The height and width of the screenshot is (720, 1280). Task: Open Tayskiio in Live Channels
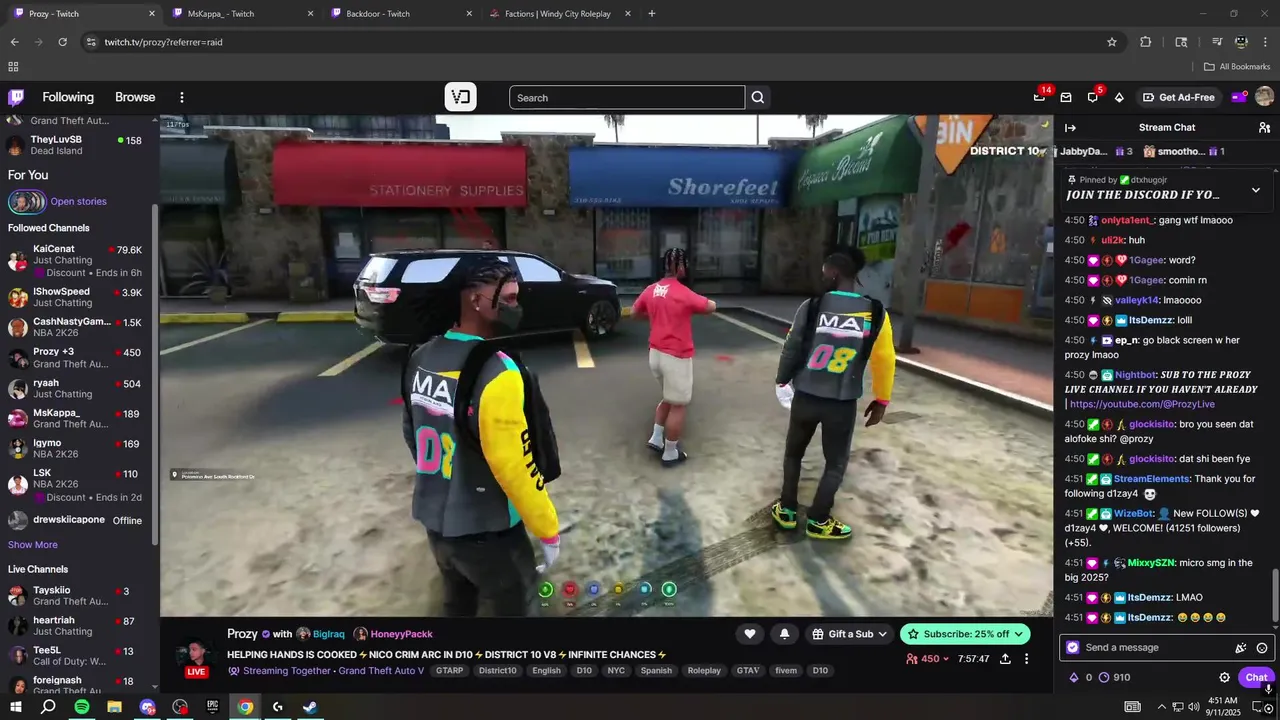[77, 595]
